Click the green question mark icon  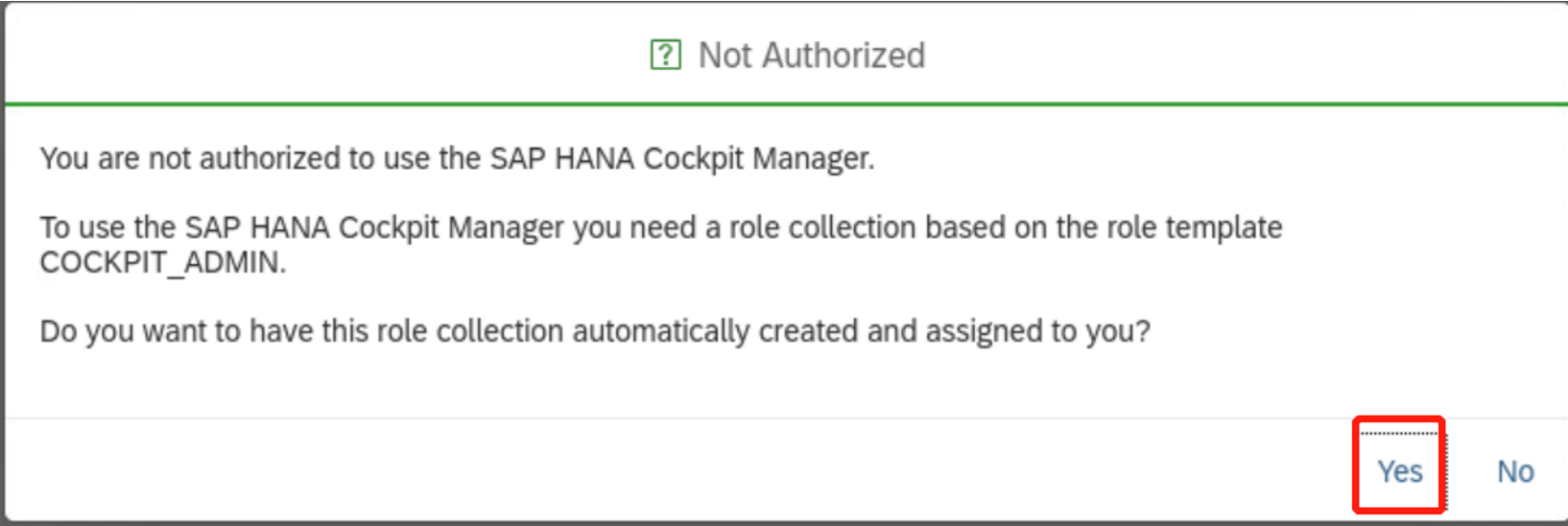665,56
